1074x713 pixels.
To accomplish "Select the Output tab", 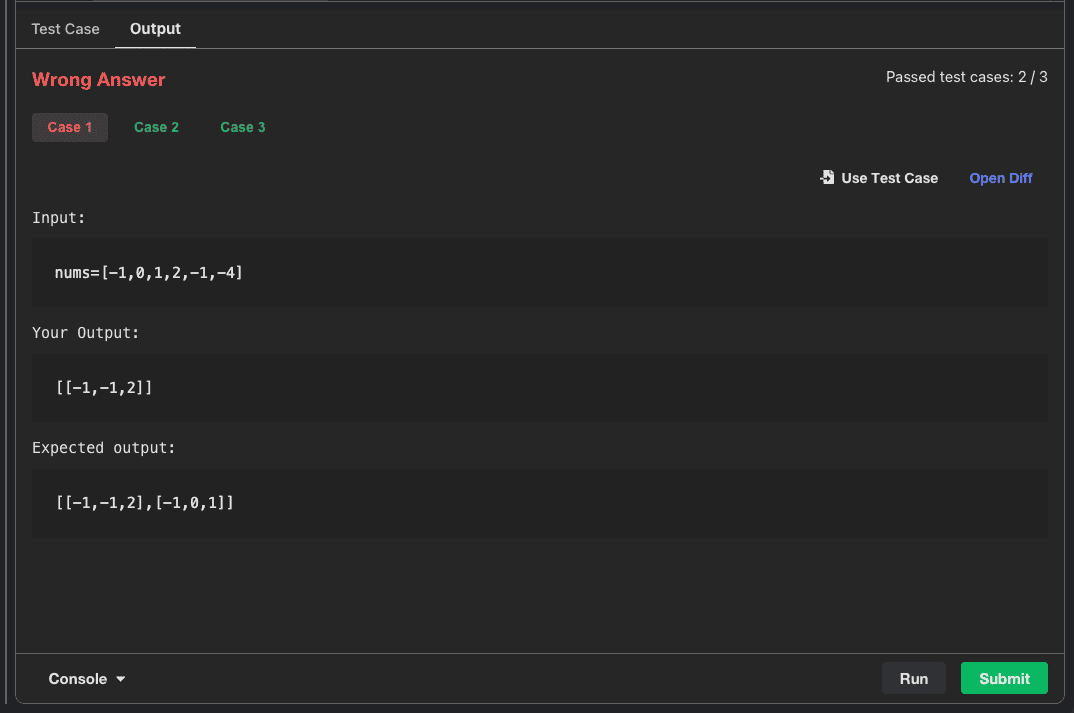I will pyautogui.click(x=155, y=28).
